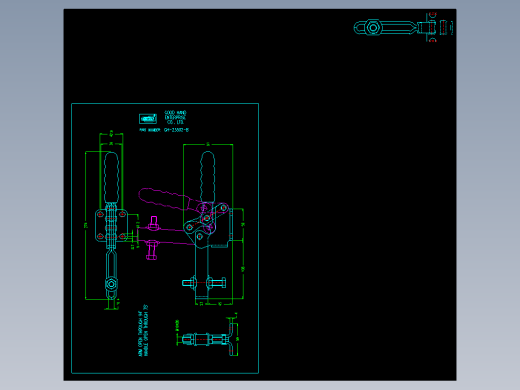Select the top-view clamp drawing in corner
Viewport: 520px width, 390px height.
pos(403,27)
